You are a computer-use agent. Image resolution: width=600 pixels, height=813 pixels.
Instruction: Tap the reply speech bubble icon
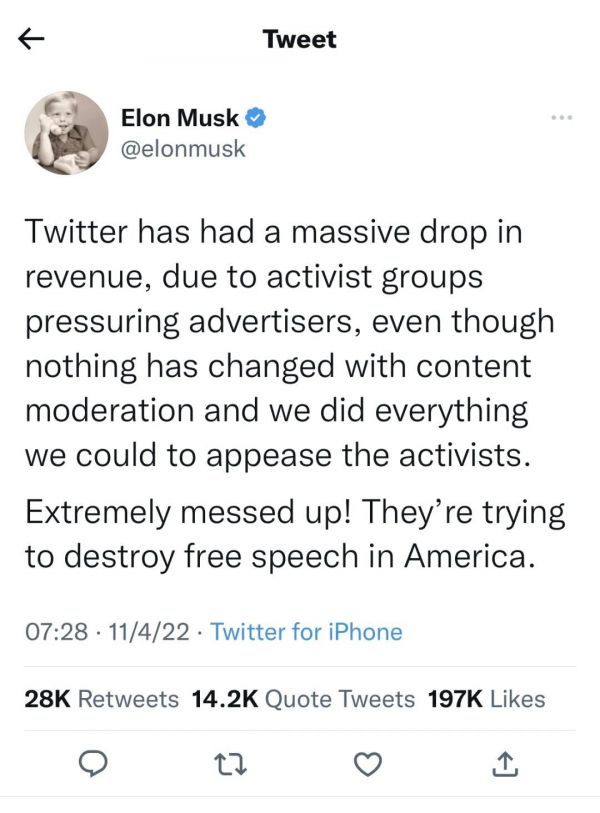point(93,763)
